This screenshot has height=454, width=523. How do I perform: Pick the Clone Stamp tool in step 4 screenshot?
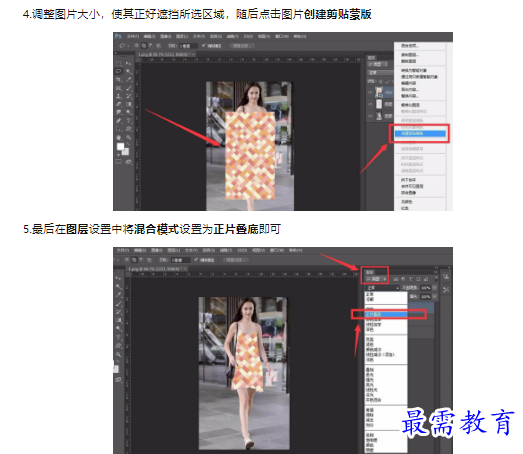coord(118,96)
